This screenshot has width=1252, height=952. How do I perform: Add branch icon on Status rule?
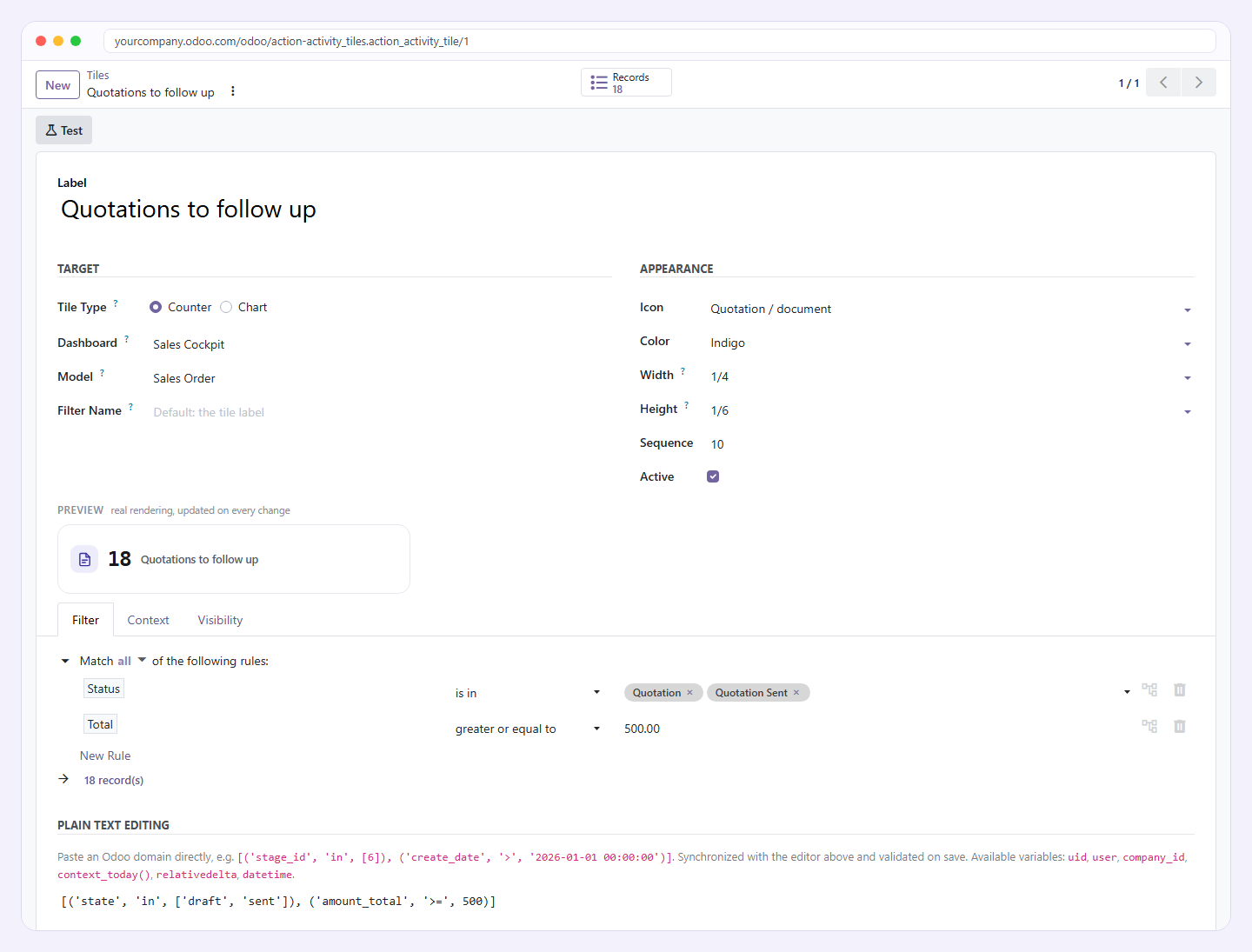tap(1149, 689)
